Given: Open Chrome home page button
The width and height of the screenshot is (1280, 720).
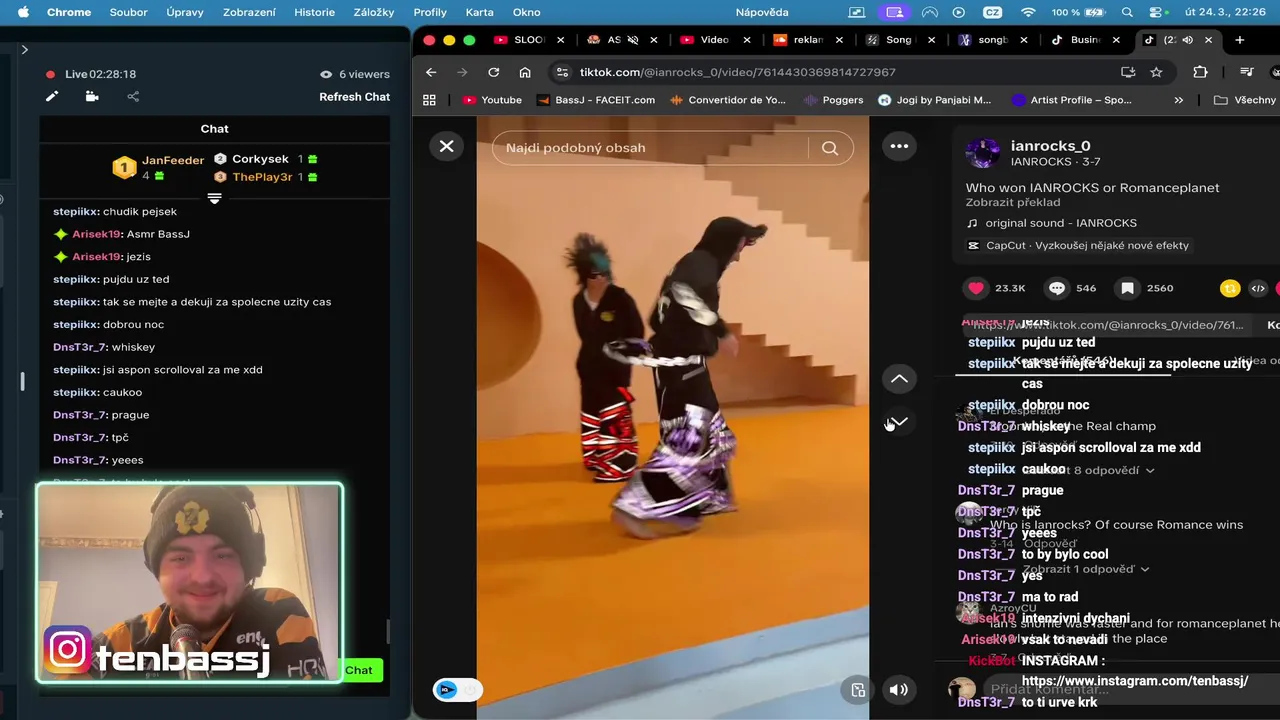Looking at the screenshot, I should 525,72.
